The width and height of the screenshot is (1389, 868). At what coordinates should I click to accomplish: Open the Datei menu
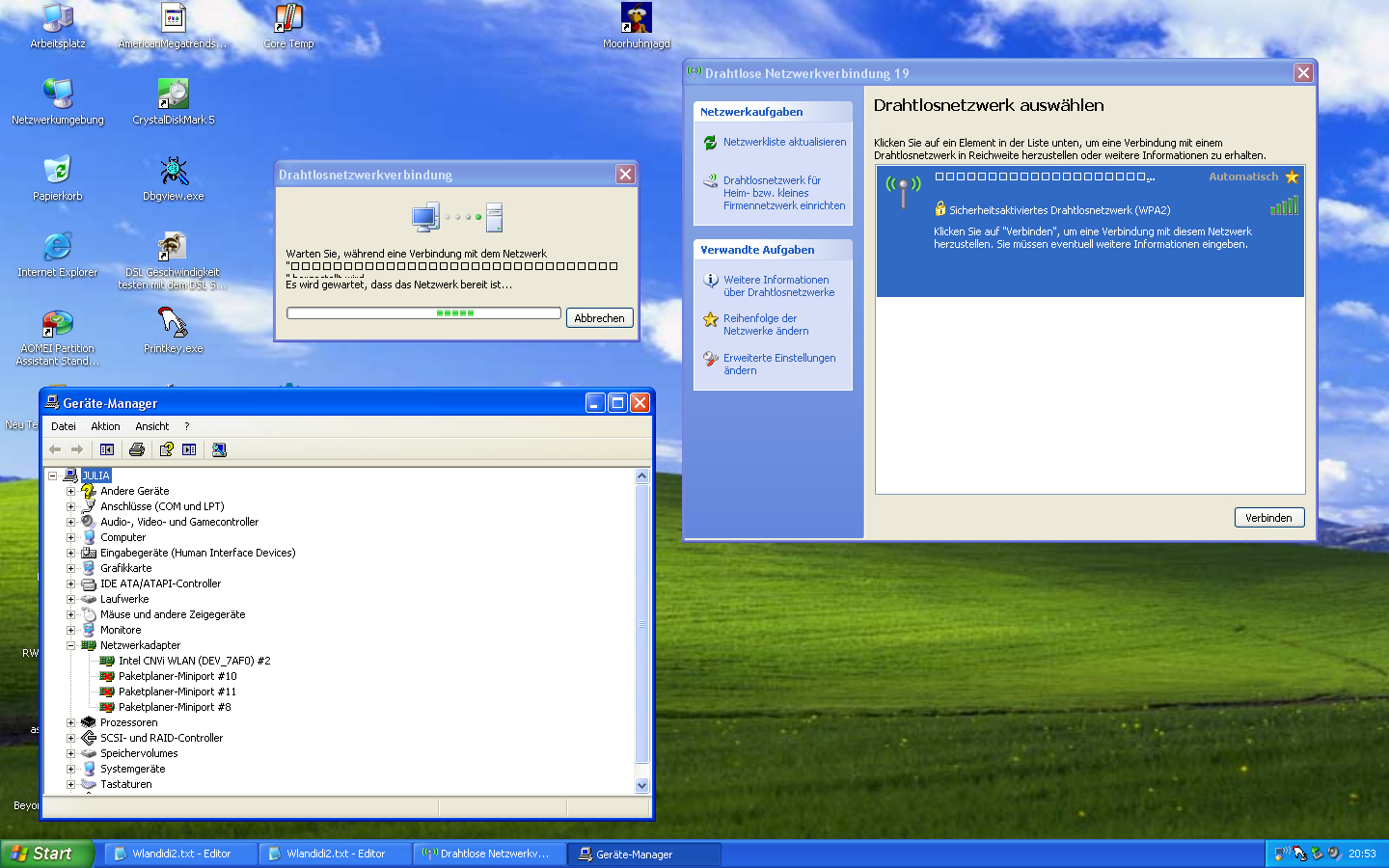tap(64, 426)
